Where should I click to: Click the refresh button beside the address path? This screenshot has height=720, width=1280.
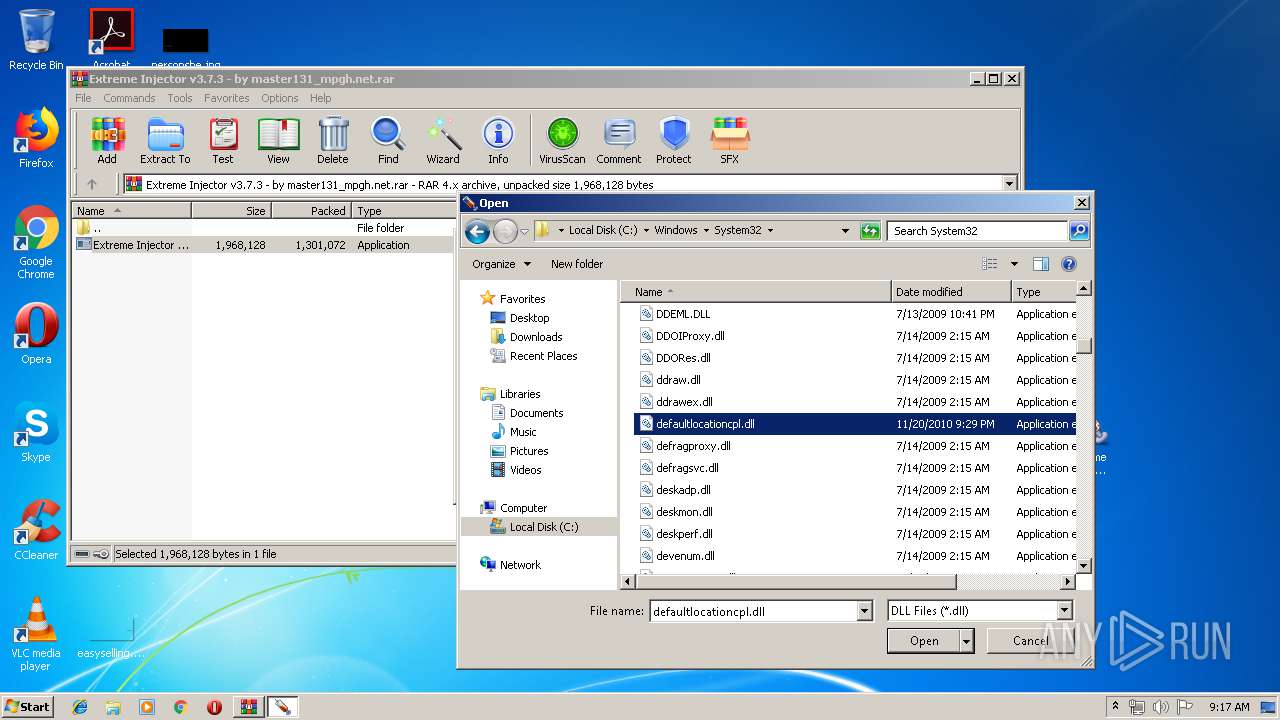[869, 230]
